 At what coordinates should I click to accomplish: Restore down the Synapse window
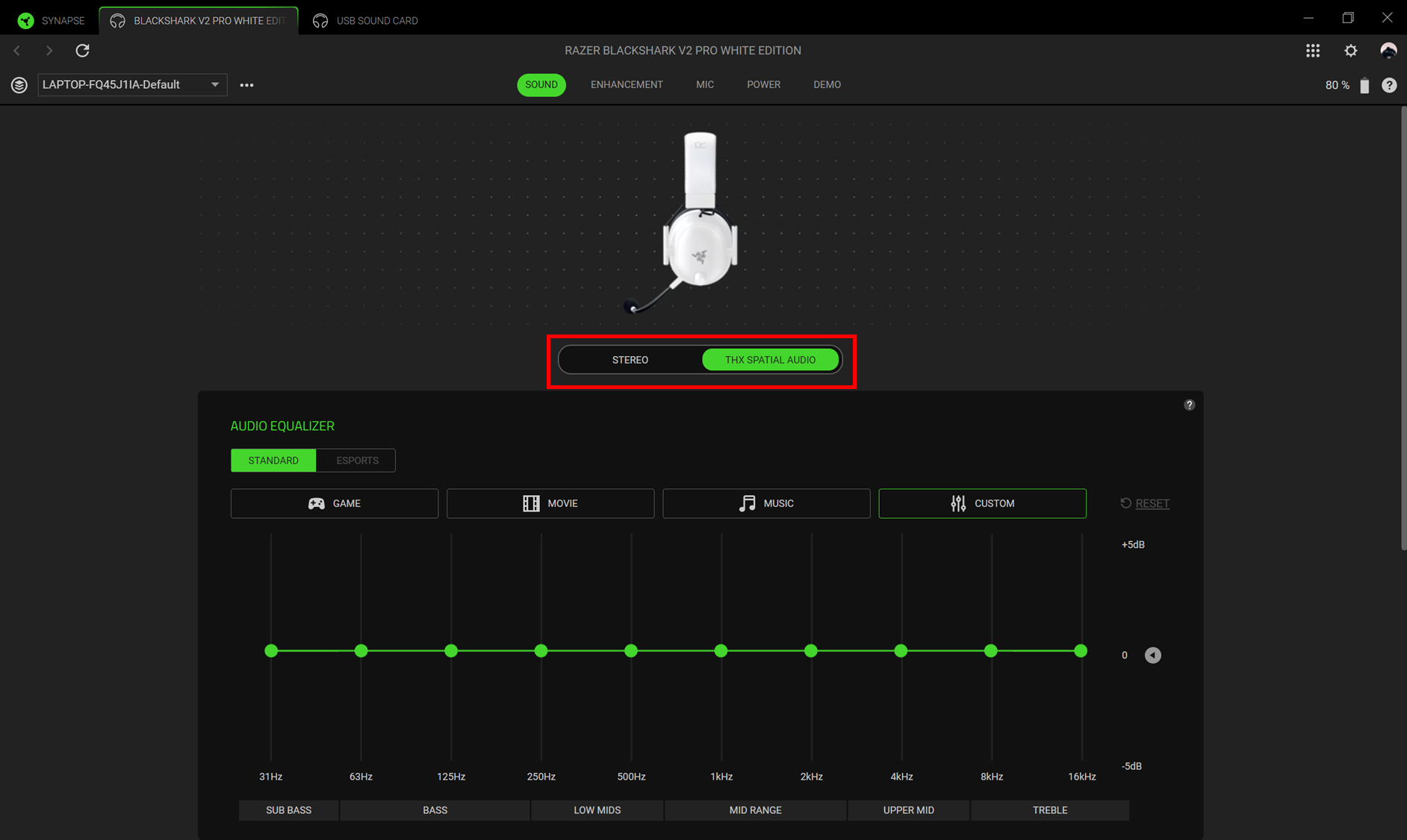click(1348, 17)
